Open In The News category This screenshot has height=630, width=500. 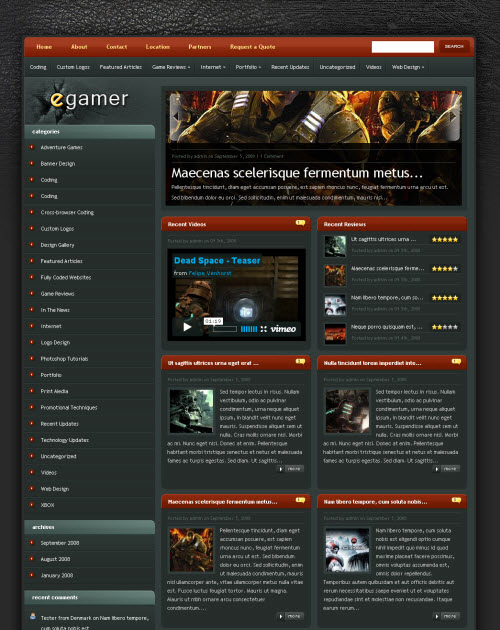(x=55, y=310)
